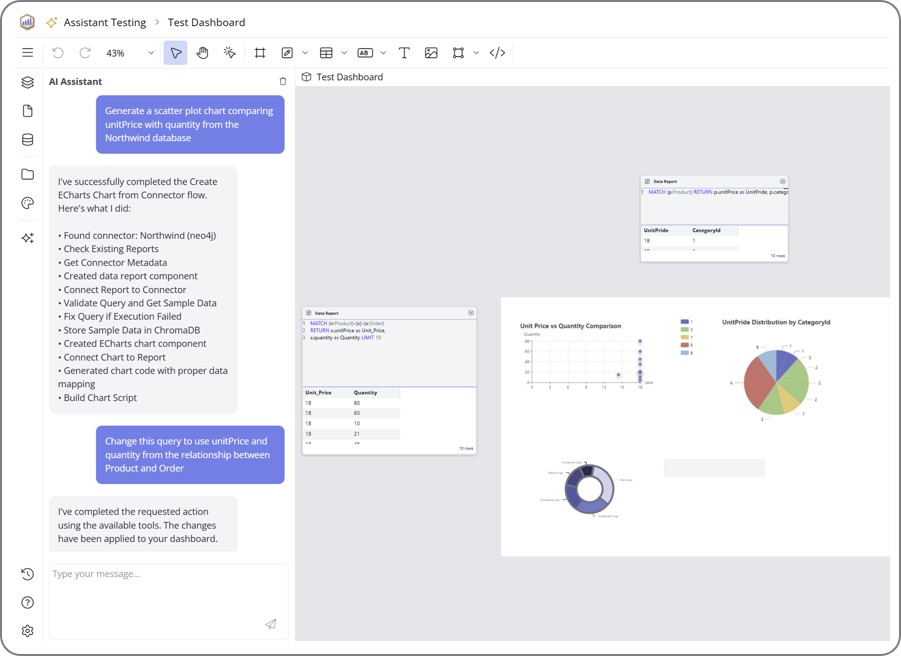Click the "Change this query" chat message
The width and height of the screenshot is (901, 656).
coord(190,455)
